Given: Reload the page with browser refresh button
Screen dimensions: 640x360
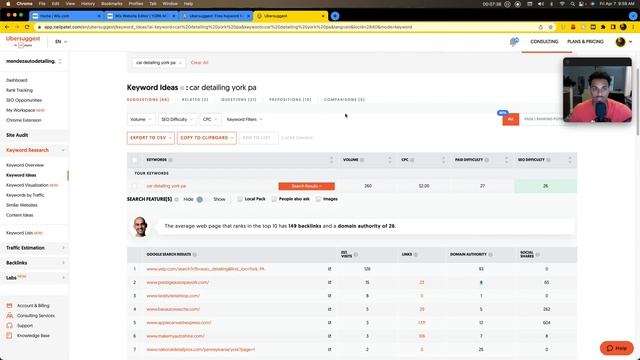Looking at the screenshot, I should (x=27, y=27).
